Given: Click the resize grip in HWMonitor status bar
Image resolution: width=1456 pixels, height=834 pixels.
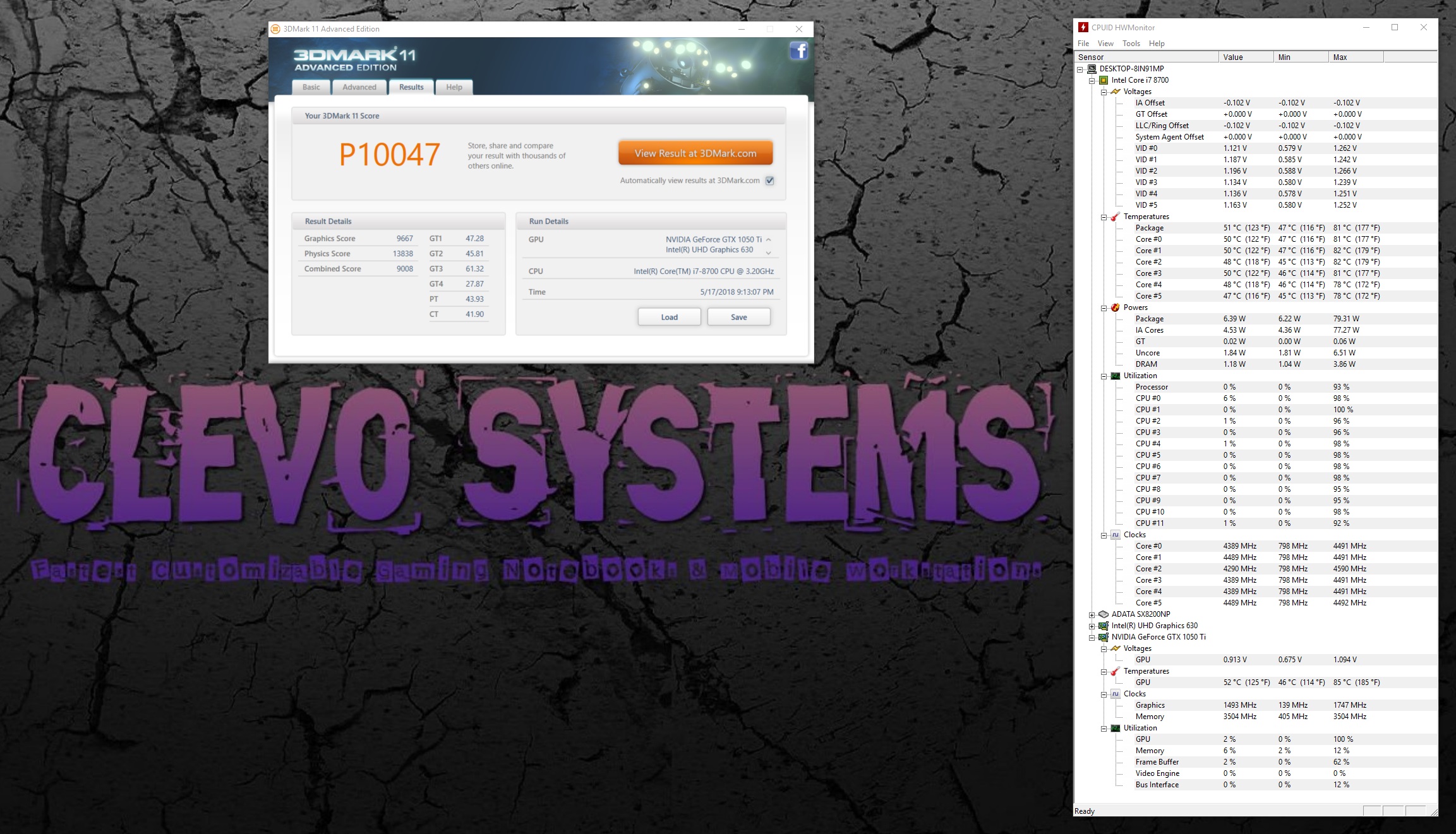Looking at the screenshot, I should tap(1433, 812).
